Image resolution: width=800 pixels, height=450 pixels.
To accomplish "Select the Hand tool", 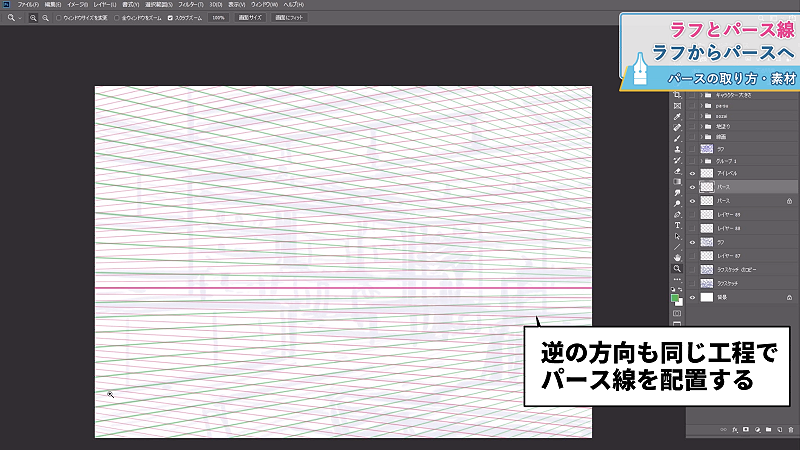I will (x=677, y=258).
